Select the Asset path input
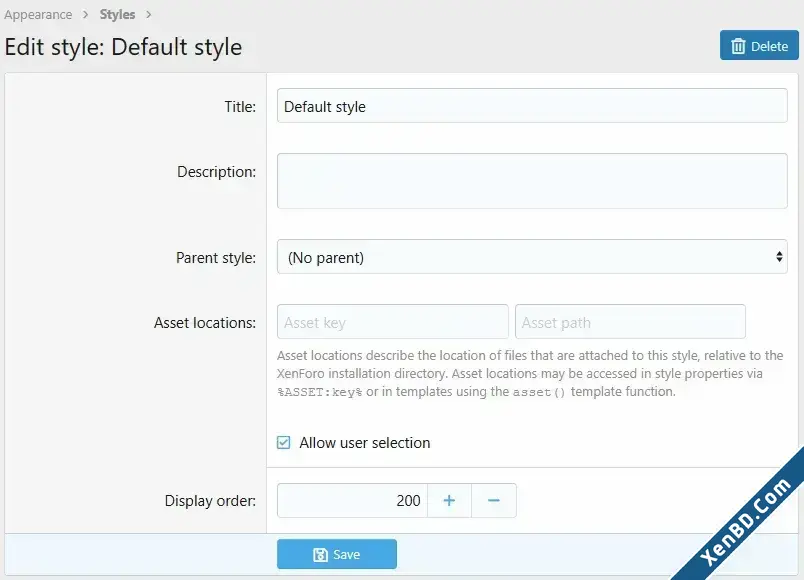This screenshot has height=580, width=804. tap(630, 322)
